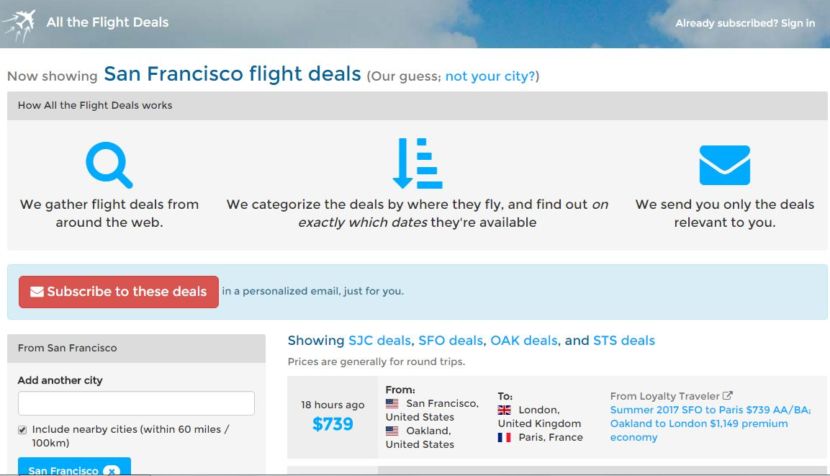This screenshot has height=476, width=830.
Task: Click the United Kingdom flag next to London
Action: tap(504, 410)
